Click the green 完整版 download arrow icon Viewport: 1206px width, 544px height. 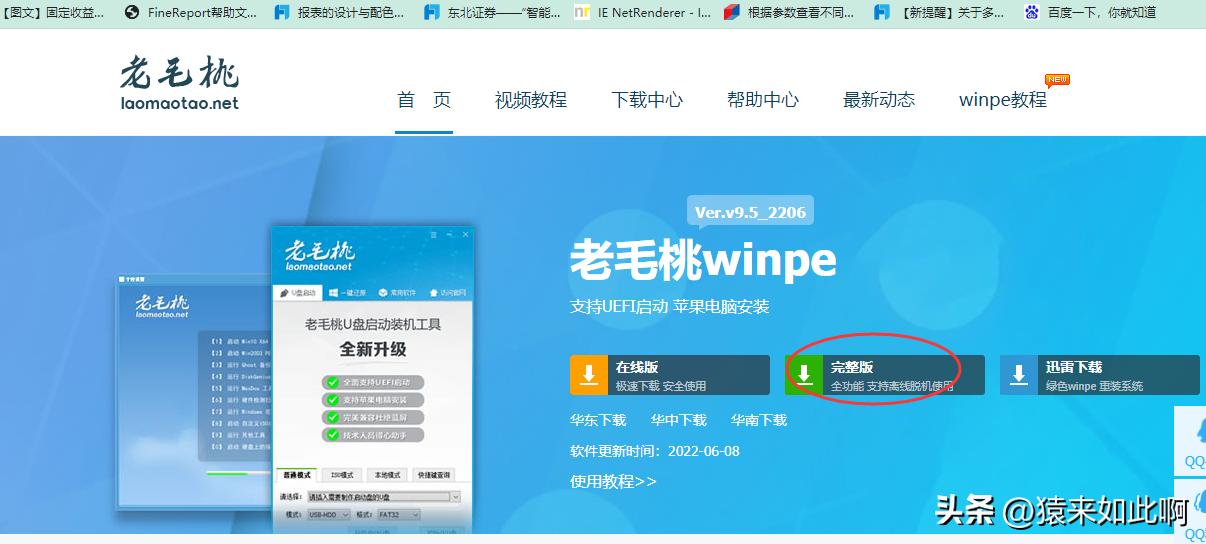(804, 375)
